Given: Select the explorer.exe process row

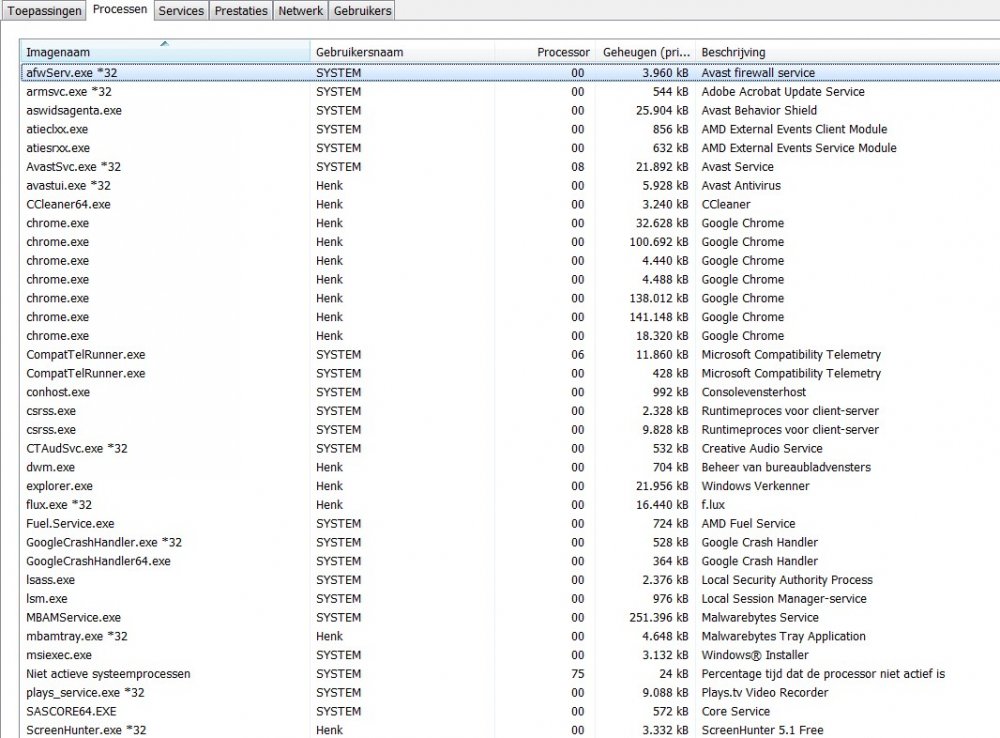Looking at the screenshot, I should click(59, 486).
